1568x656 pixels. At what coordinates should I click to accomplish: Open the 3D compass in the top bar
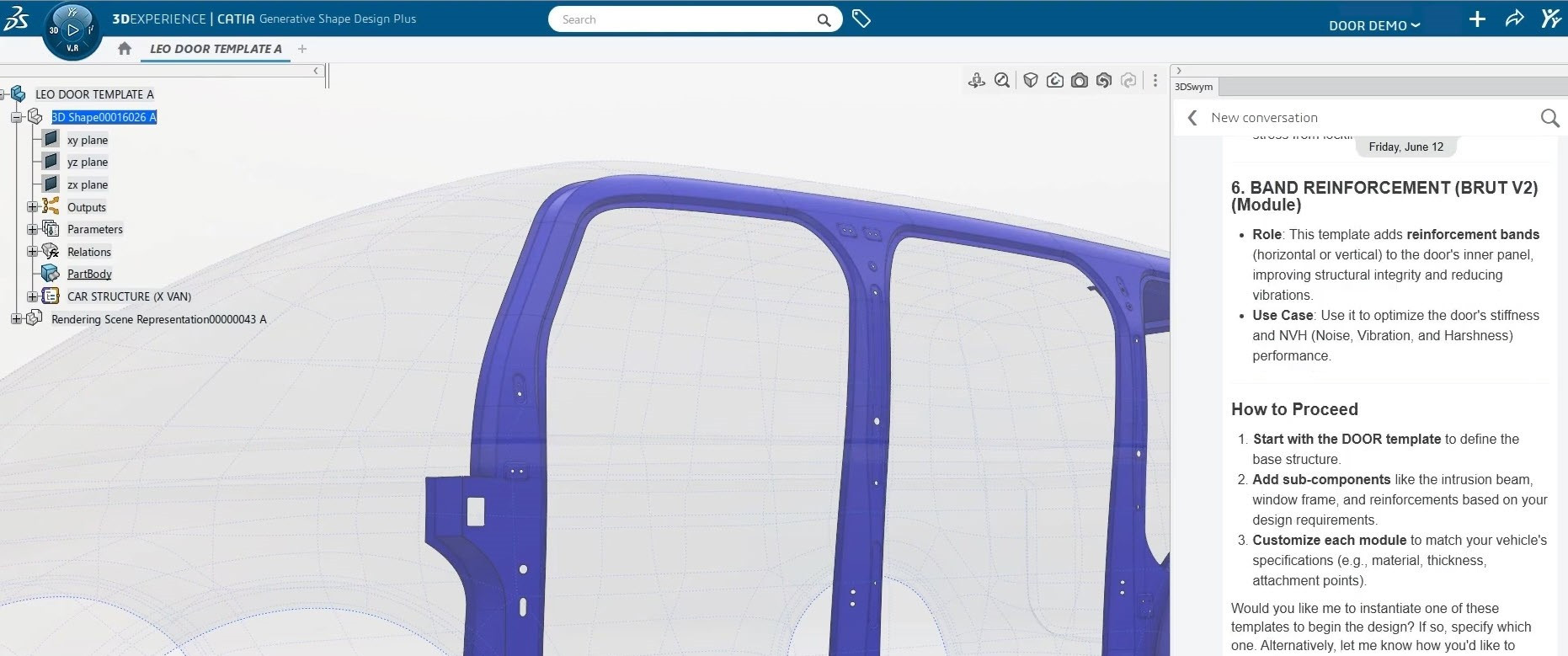click(72, 30)
